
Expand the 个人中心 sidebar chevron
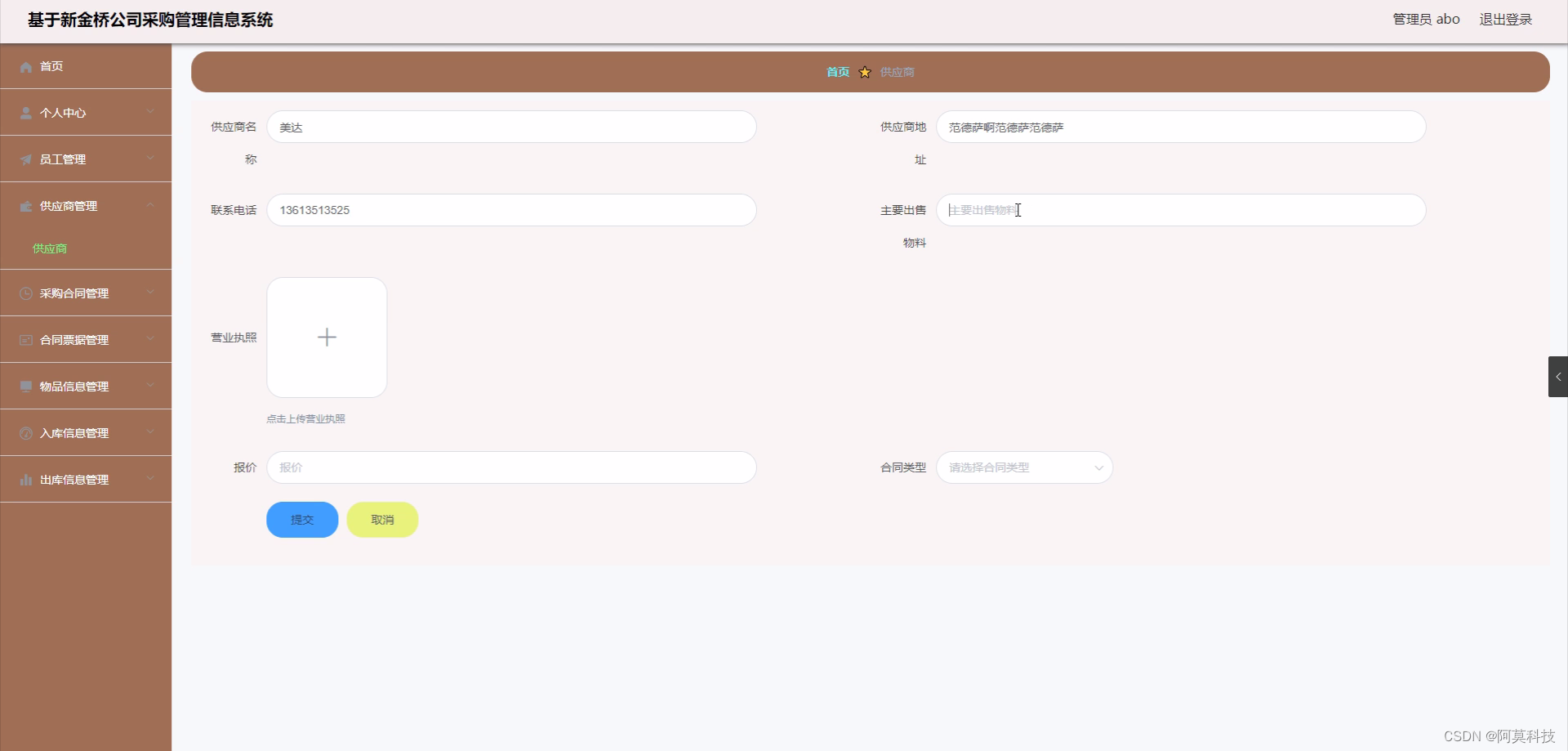(x=150, y=112)
